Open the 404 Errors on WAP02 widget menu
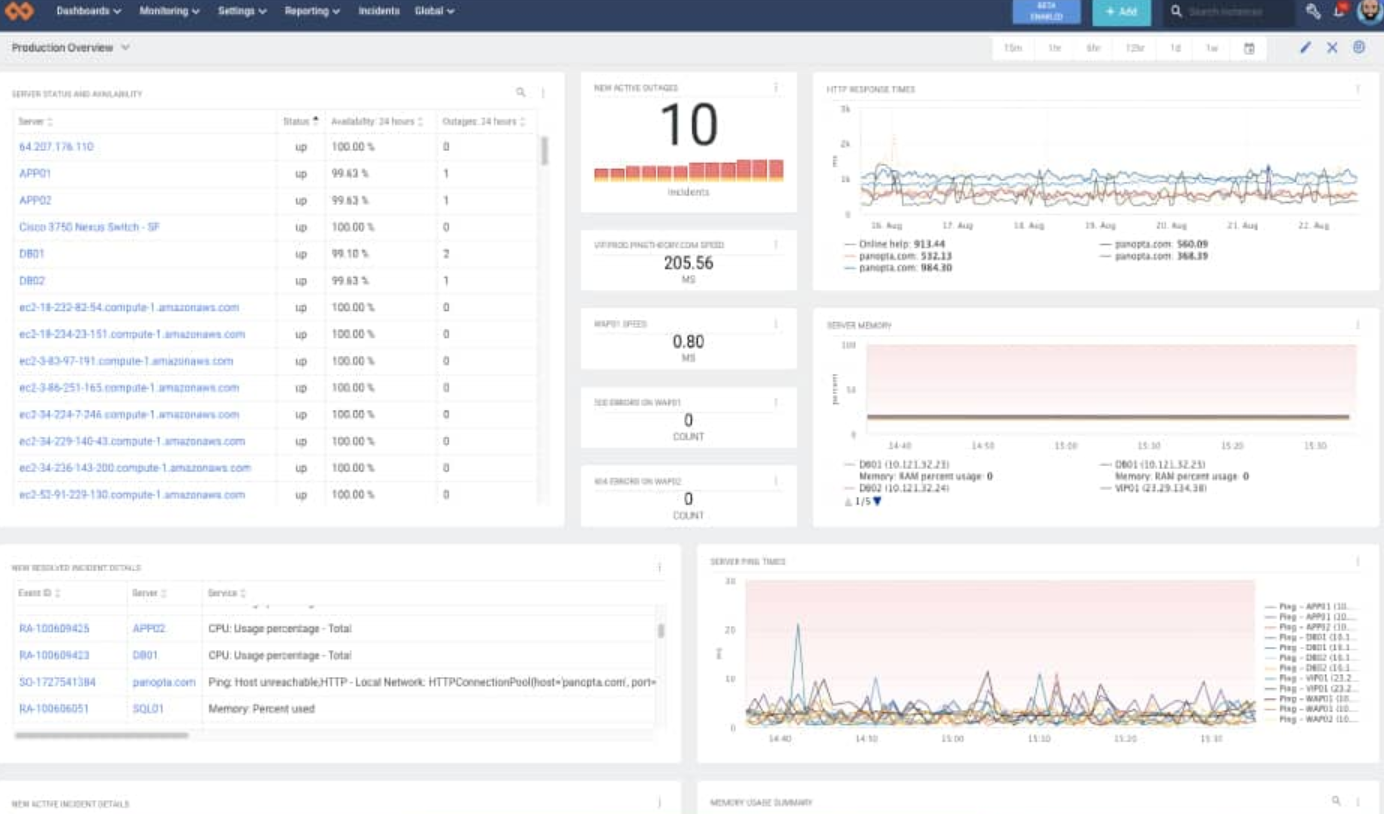Image resolution: width=1384 pixels, height=814 pixels. (x=776, y=481)
